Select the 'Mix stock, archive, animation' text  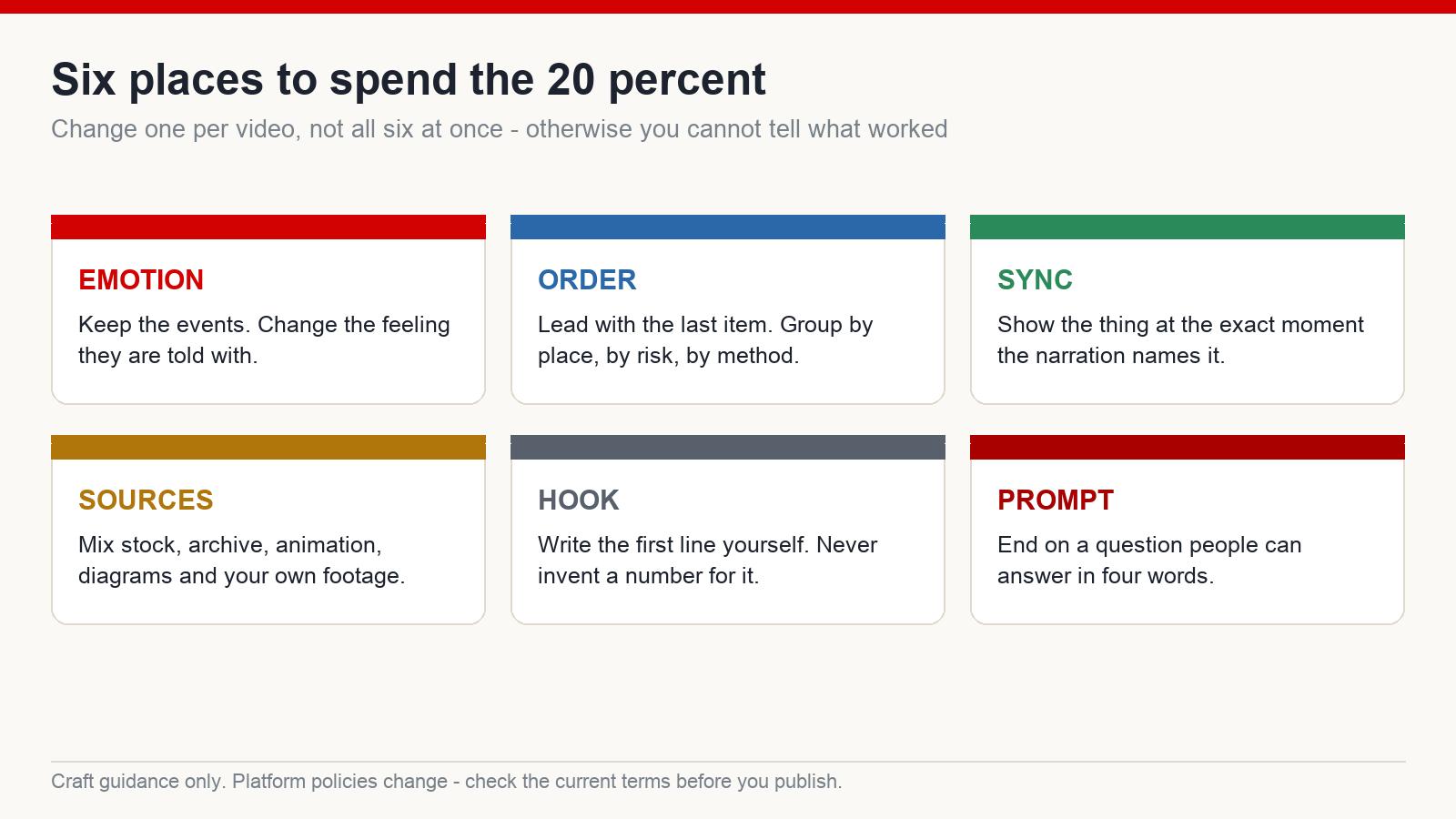pyautogui.click(x=242, y=561)
